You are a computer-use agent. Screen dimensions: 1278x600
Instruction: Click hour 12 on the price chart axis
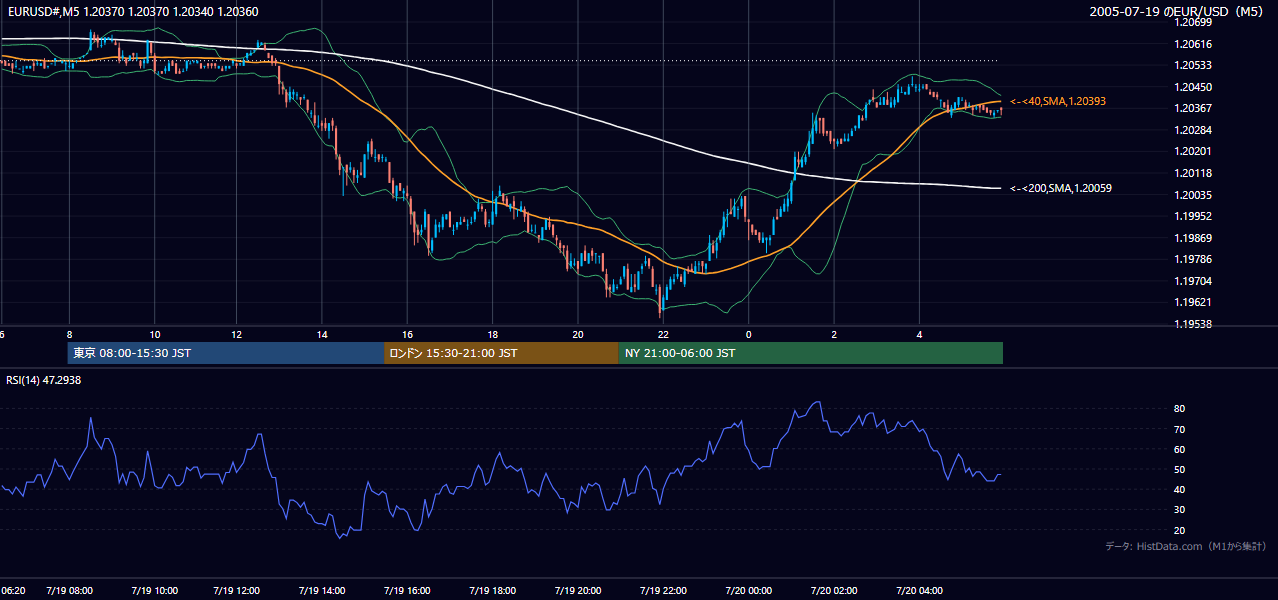click(238, 334)
